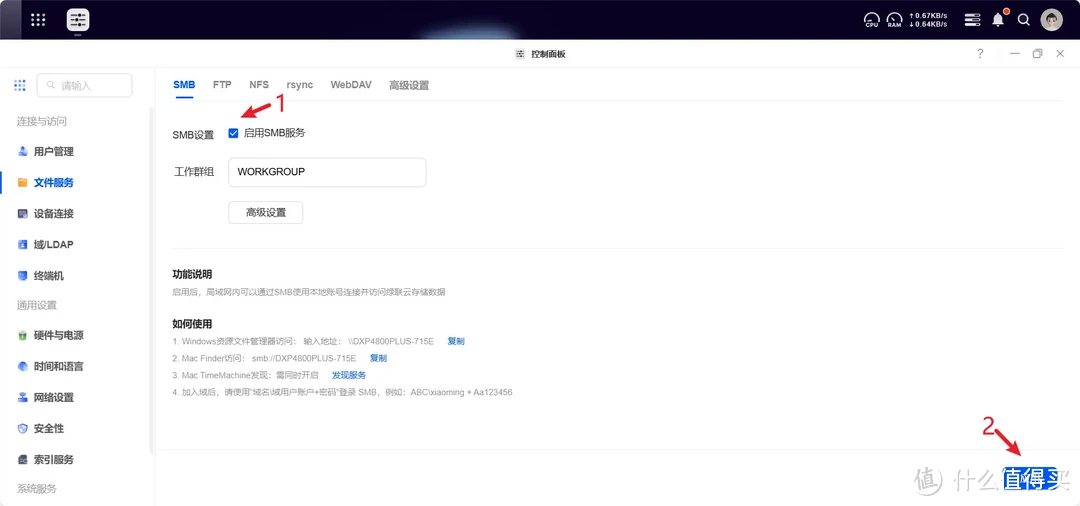This screenshot has height=506, width=1080.
Task: Click the network upload/download speed indicator
Action: 928,20
